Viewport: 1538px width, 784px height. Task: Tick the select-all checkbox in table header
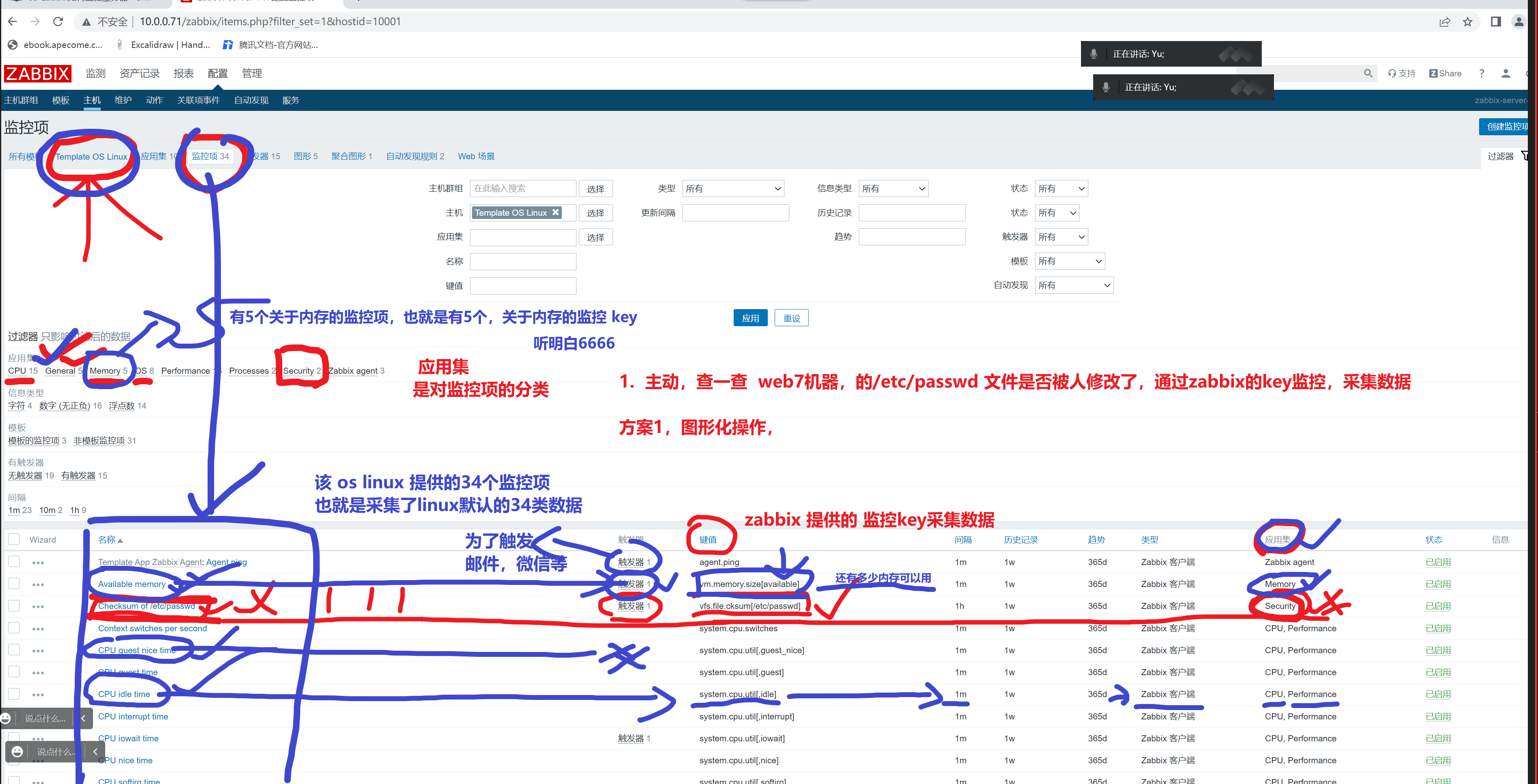pos(14,539)
